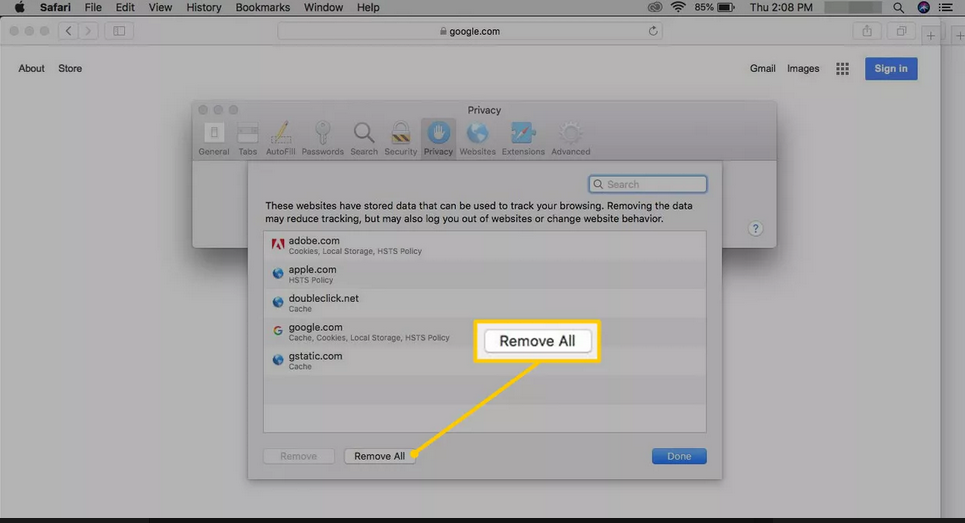Open the View menu
This screenshot has width=965, height=523.
point(160,7)
